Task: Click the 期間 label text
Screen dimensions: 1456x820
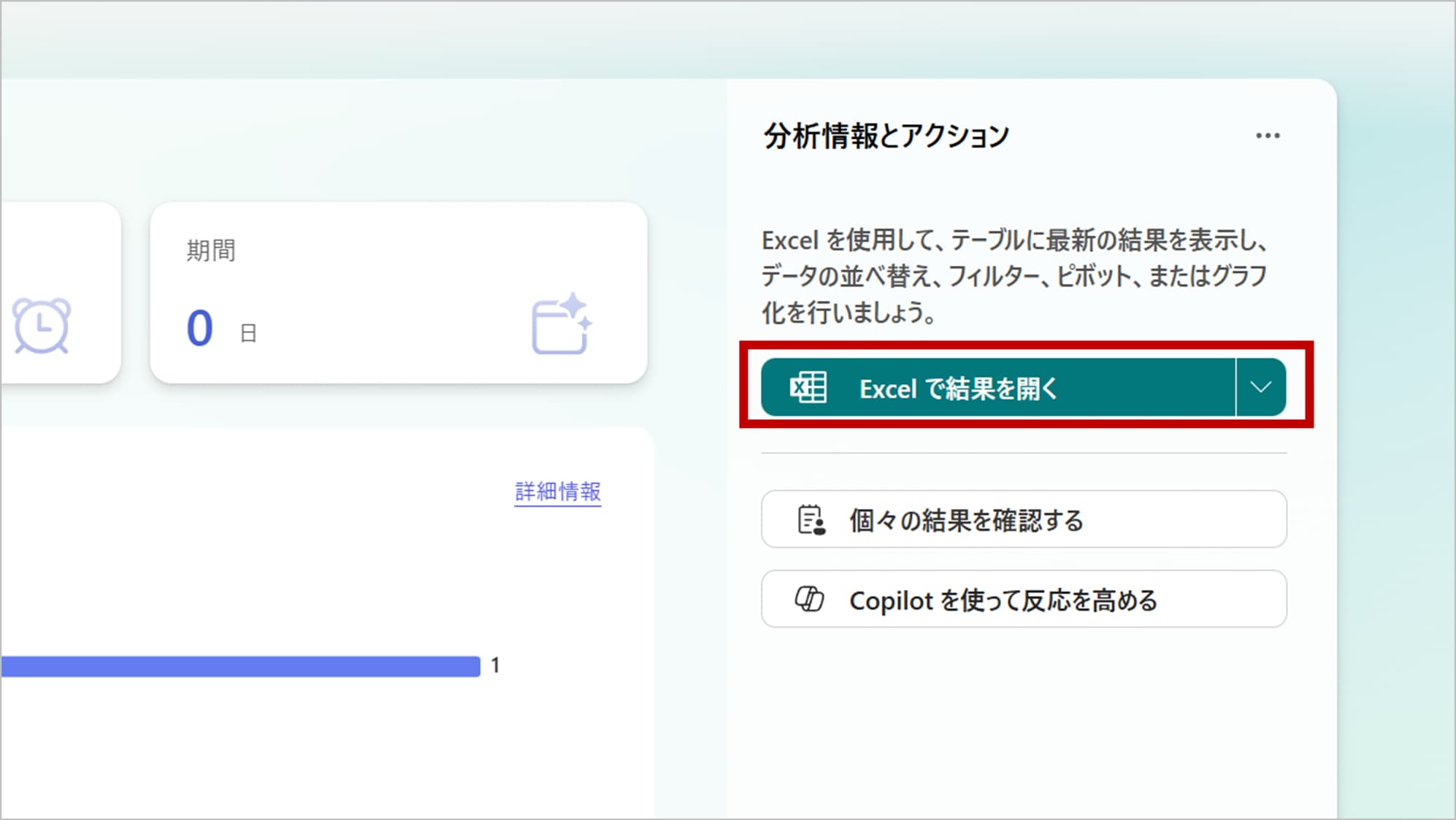Action: tap(210, 250)
